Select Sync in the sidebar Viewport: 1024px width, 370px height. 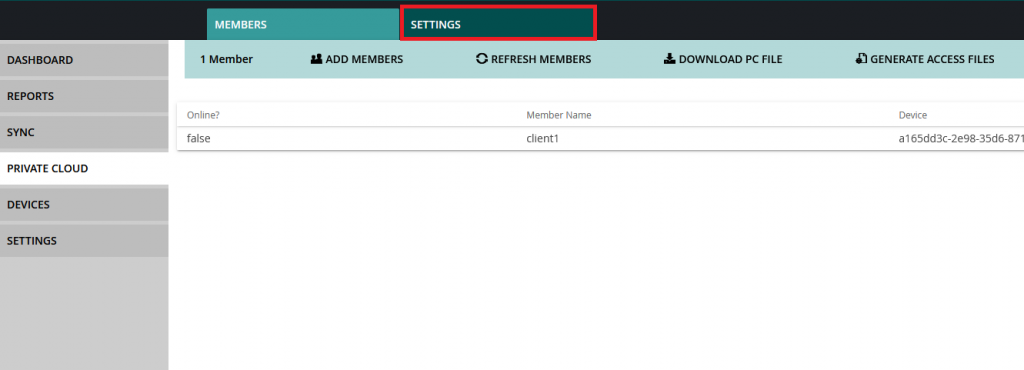click(x=84, y=132)
